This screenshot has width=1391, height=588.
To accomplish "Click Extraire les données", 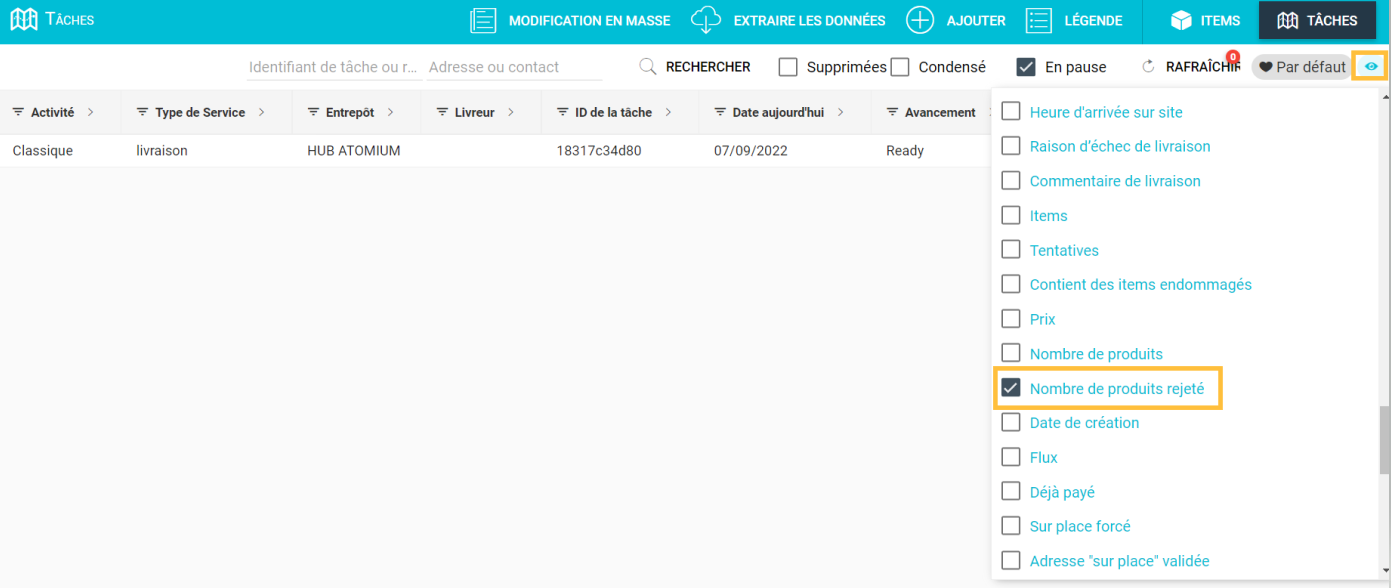I will click(x=788, y=20).
